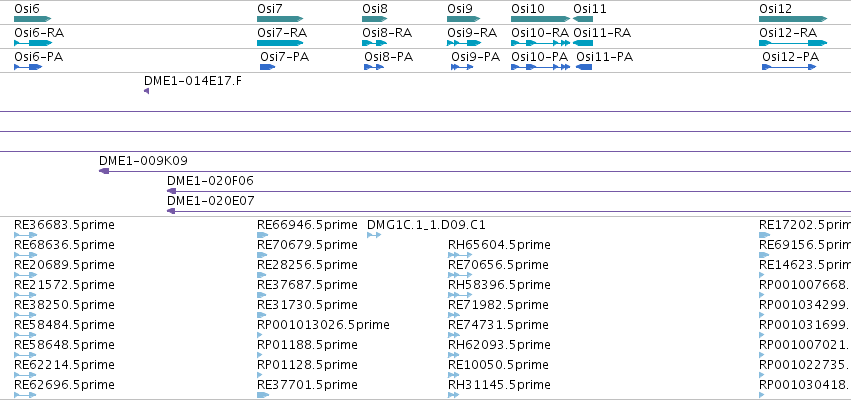
Task: Select the DME1-009K09 clone arrowhead
Action: [x=104, y=171]
